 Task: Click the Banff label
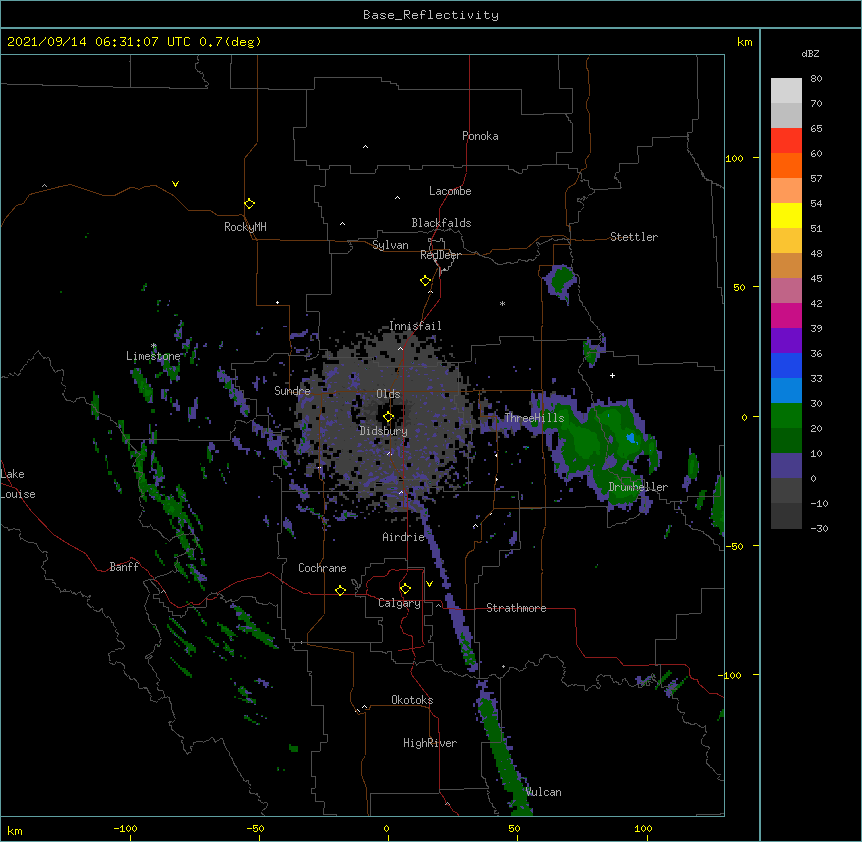click(x=124, y=567)
